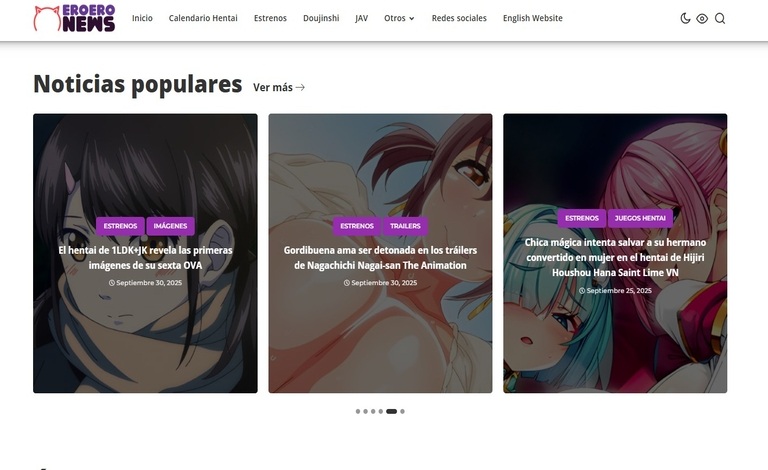This screenshot has height=470, width=768.
Task: Select Doujinshi in the navigation bar
Action: [x=321, y=18]
